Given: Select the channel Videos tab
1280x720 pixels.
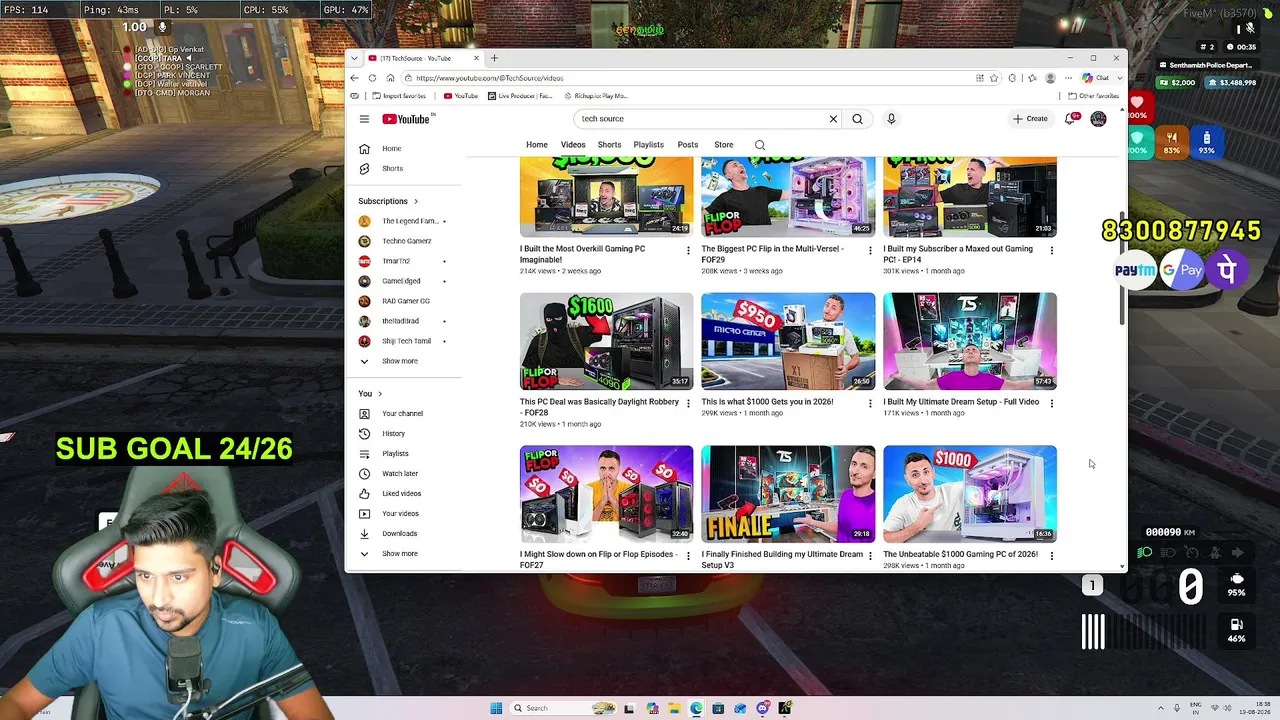Looking at the screenshot, I should coord(573,145).
